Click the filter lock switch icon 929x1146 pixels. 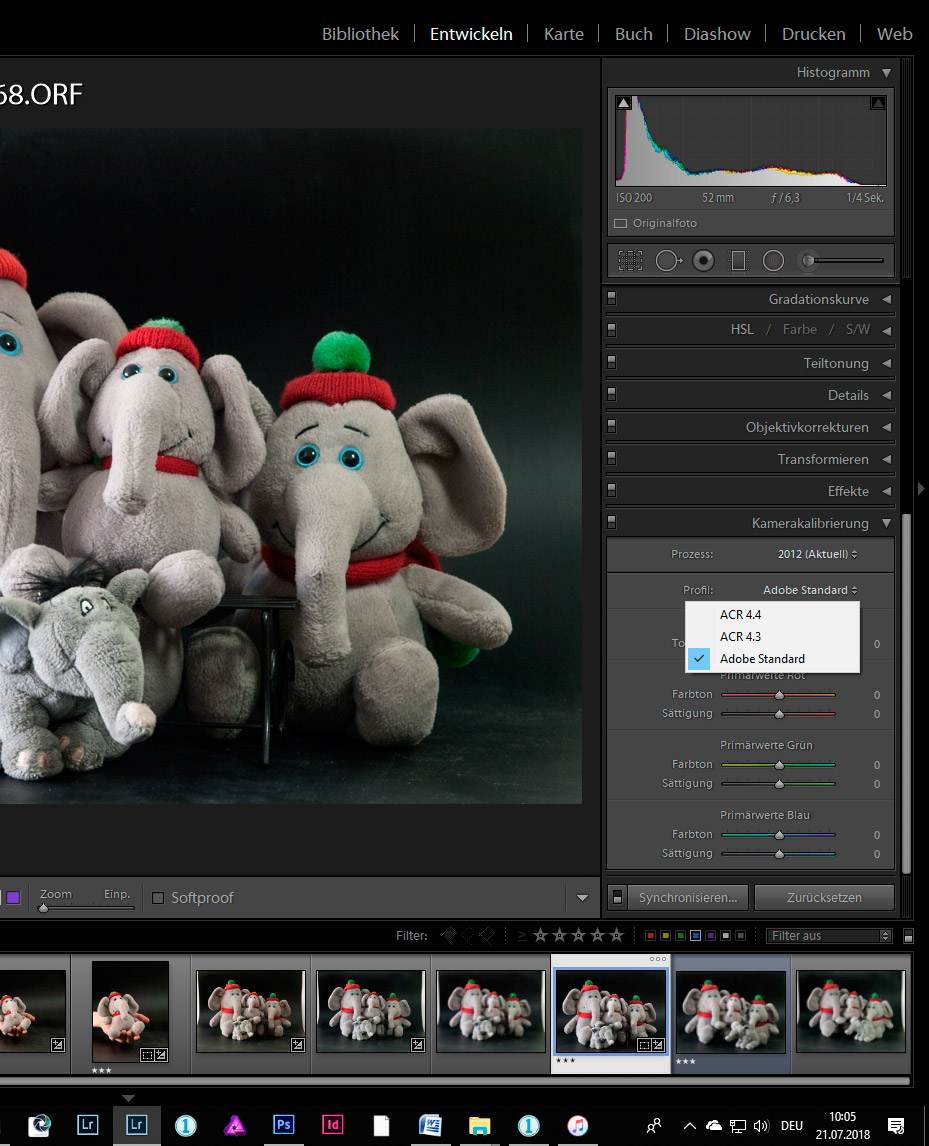909,936
